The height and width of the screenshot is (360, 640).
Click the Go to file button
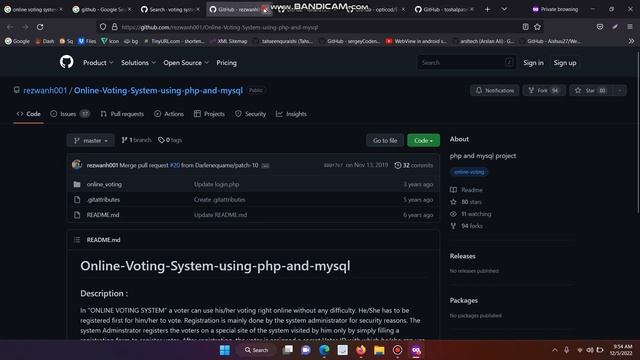click(385, 140)
